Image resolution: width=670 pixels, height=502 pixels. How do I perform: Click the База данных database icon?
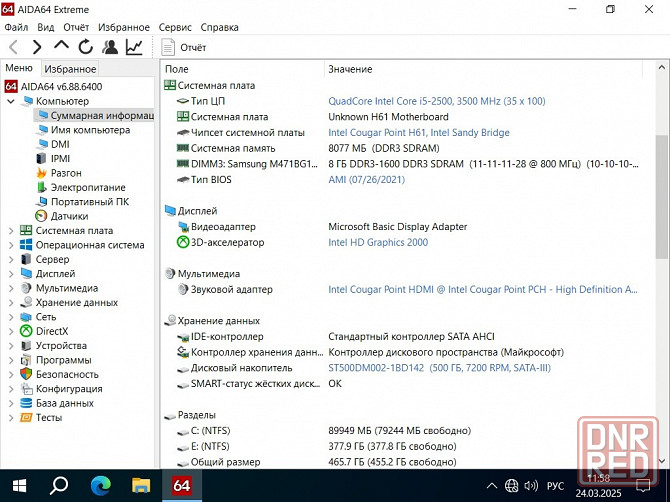[x=26, y=403]
